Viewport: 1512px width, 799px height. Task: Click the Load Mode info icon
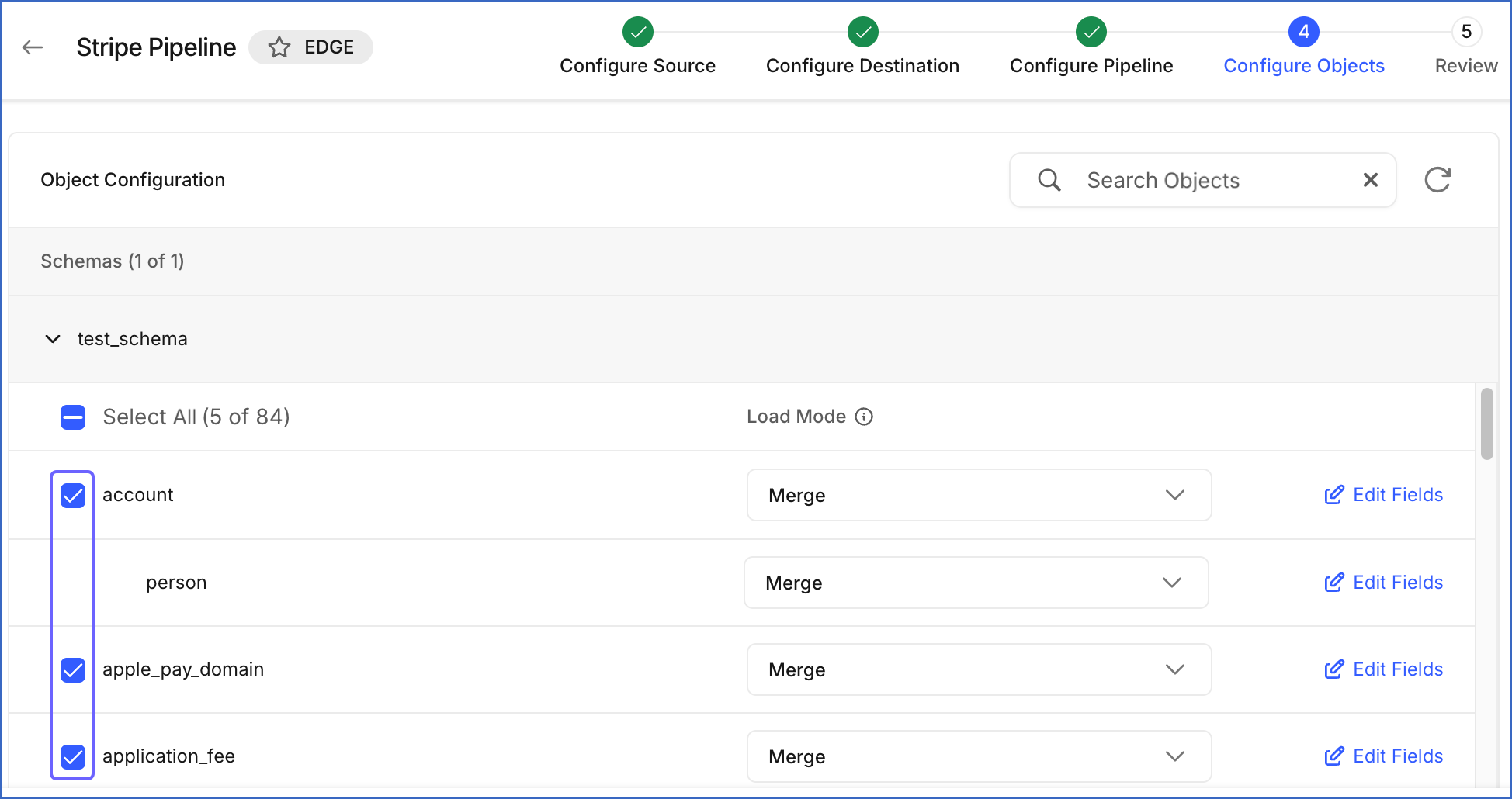click(x=864, y=417)
